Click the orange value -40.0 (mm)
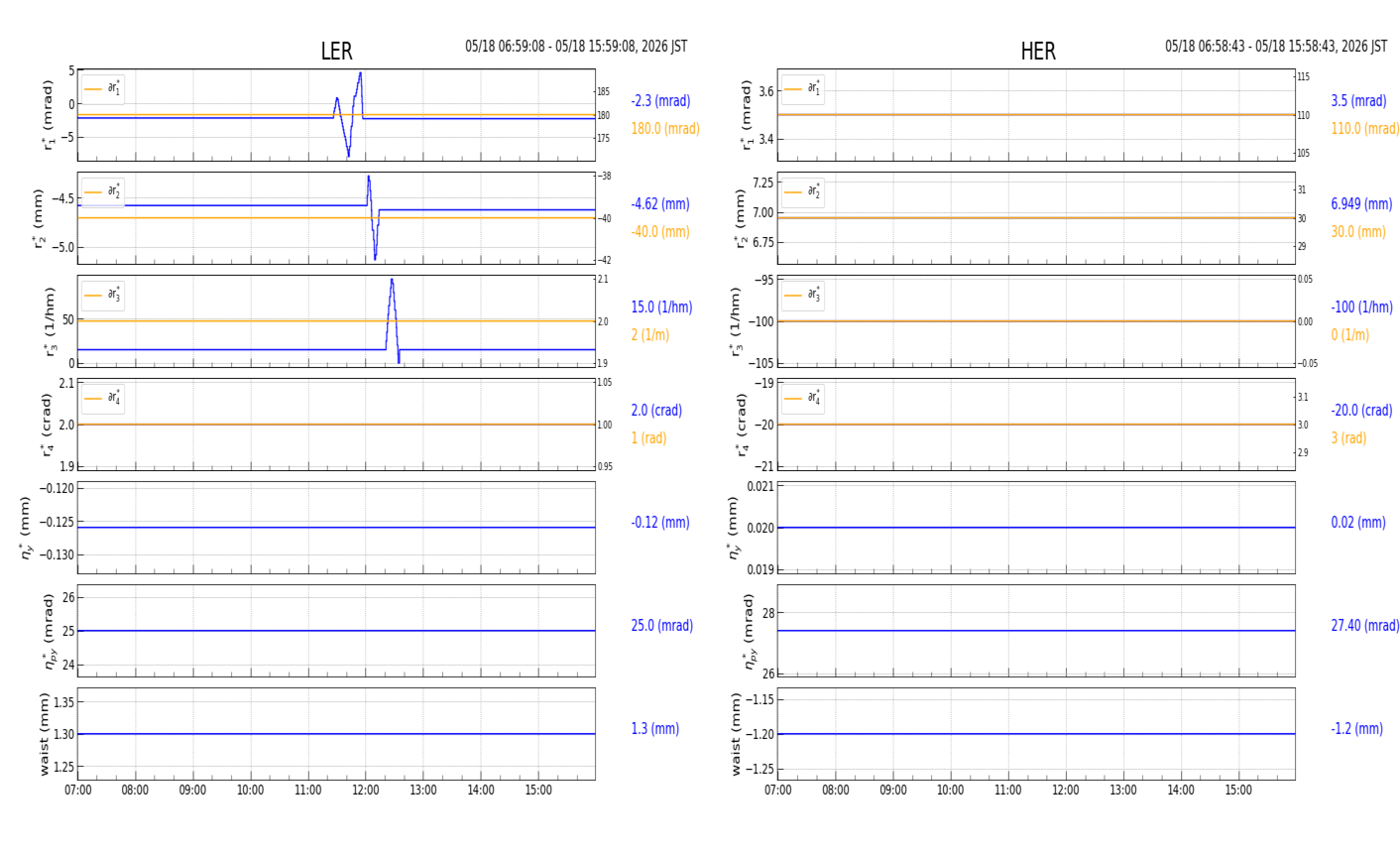 coord(660,232)
